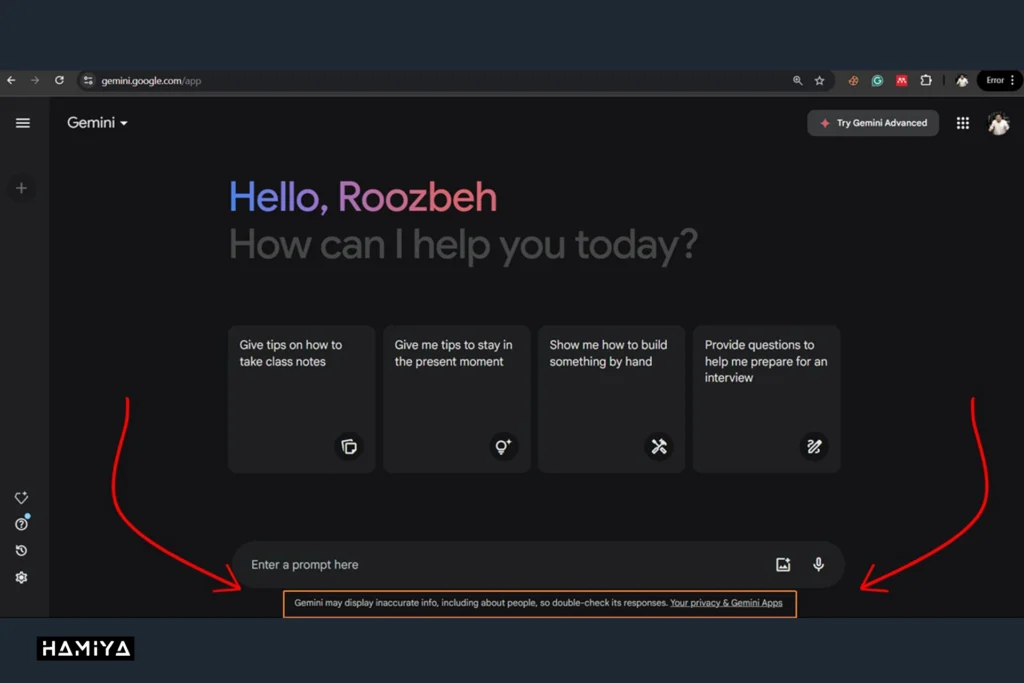Start a new chat with plus icon
Viewport: 1024px width, 683px height.
point(22,189)
